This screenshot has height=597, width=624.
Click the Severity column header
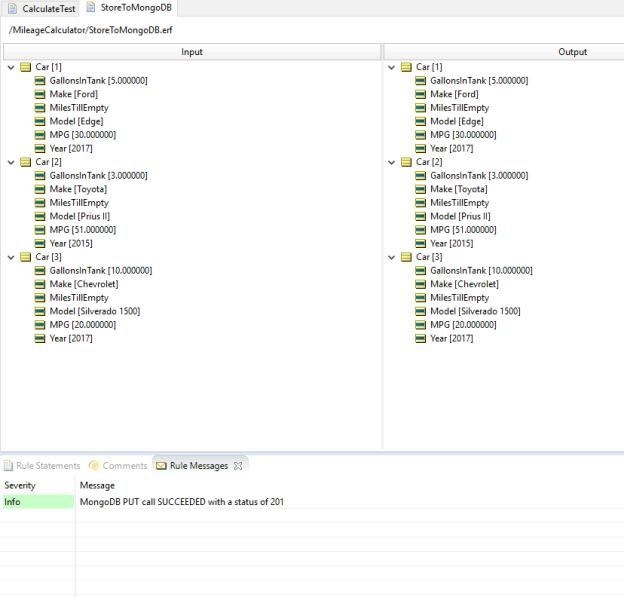tap(20, 485)
